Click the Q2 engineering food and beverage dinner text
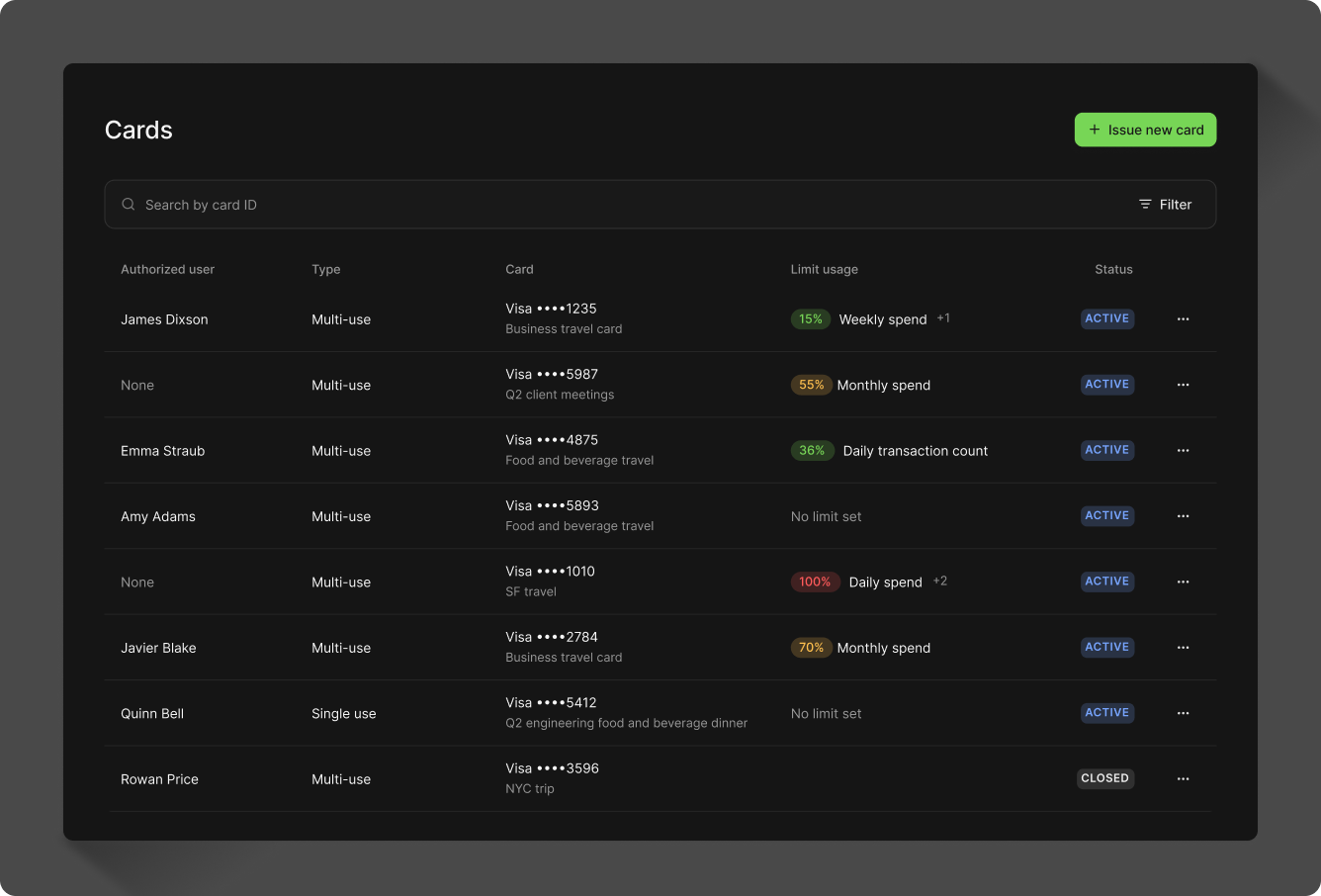The height and width of the screenshot is (896, 1321). click(627, 723)
